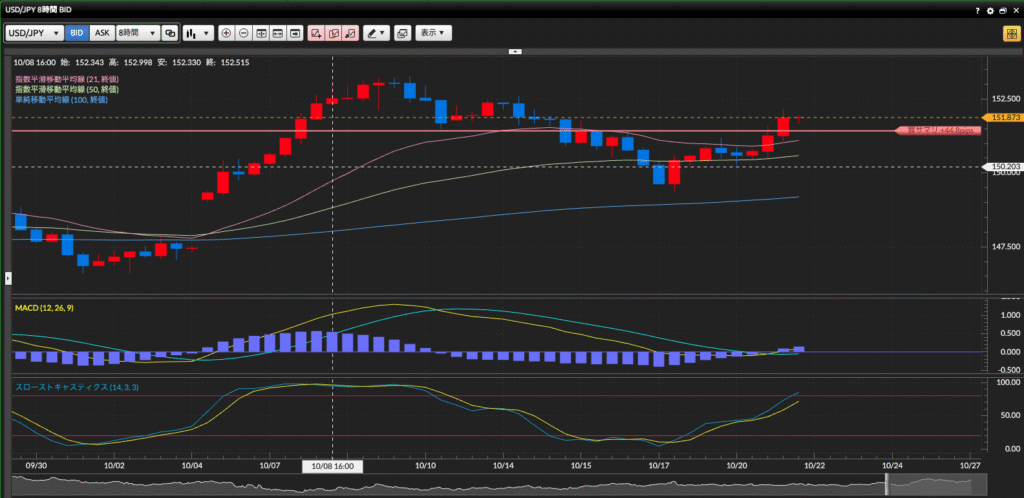This screenshot has width=1024, height=498.
Task: Switch price display to ASK
Action: coord(102,33)
